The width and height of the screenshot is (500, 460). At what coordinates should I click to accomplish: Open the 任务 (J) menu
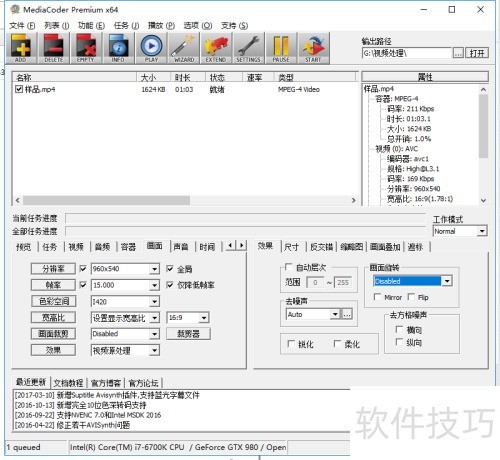(x=126, y=25)
